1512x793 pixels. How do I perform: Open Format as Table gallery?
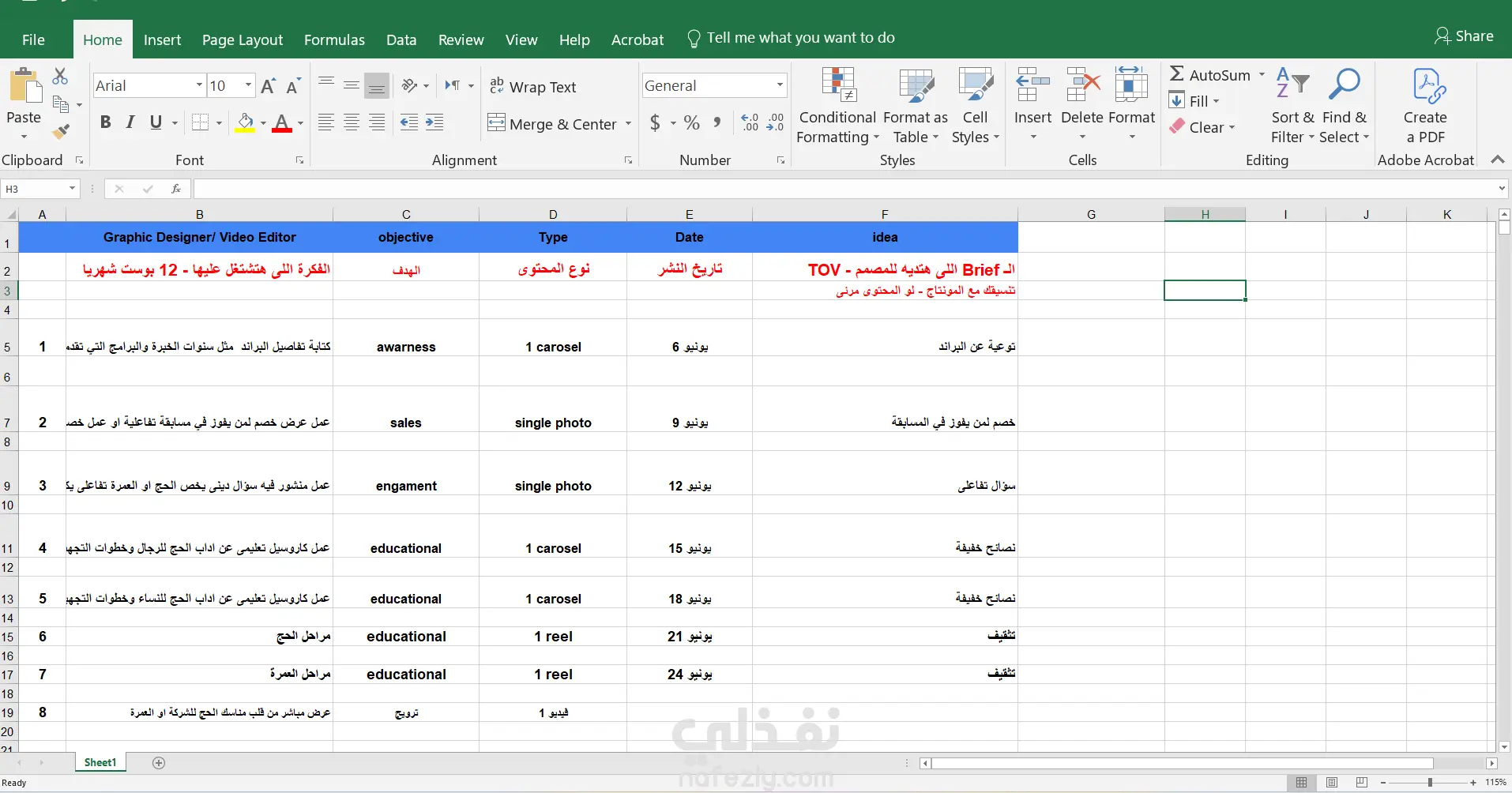tap(916, 107)
